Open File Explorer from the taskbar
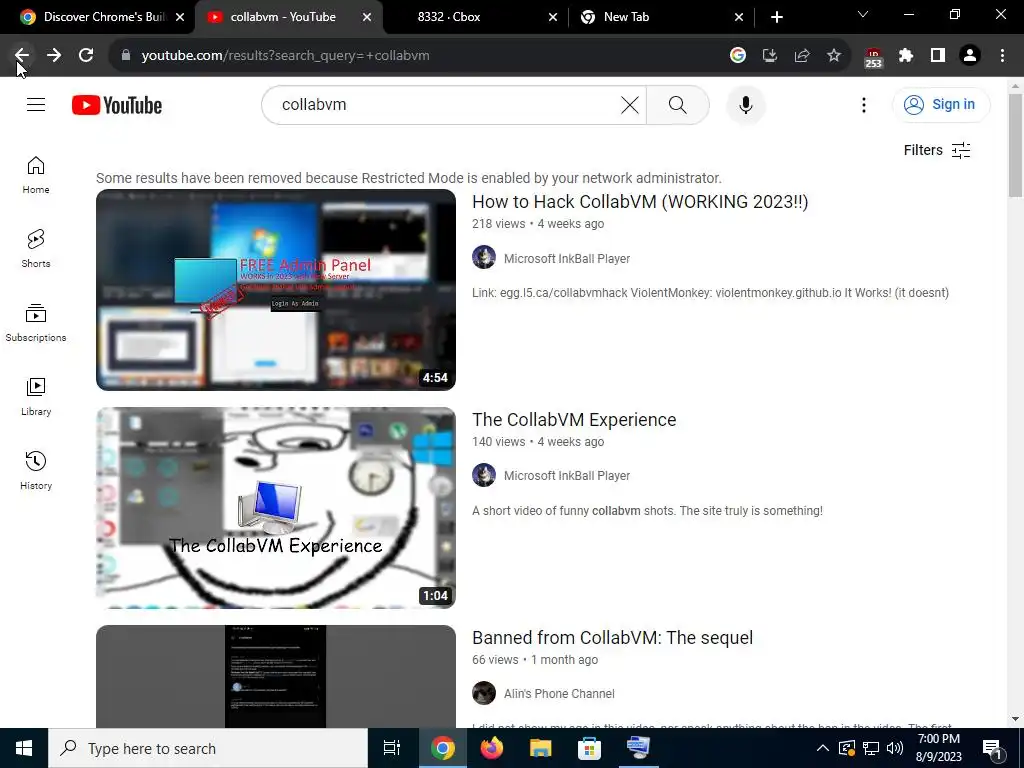 point(540,748)
